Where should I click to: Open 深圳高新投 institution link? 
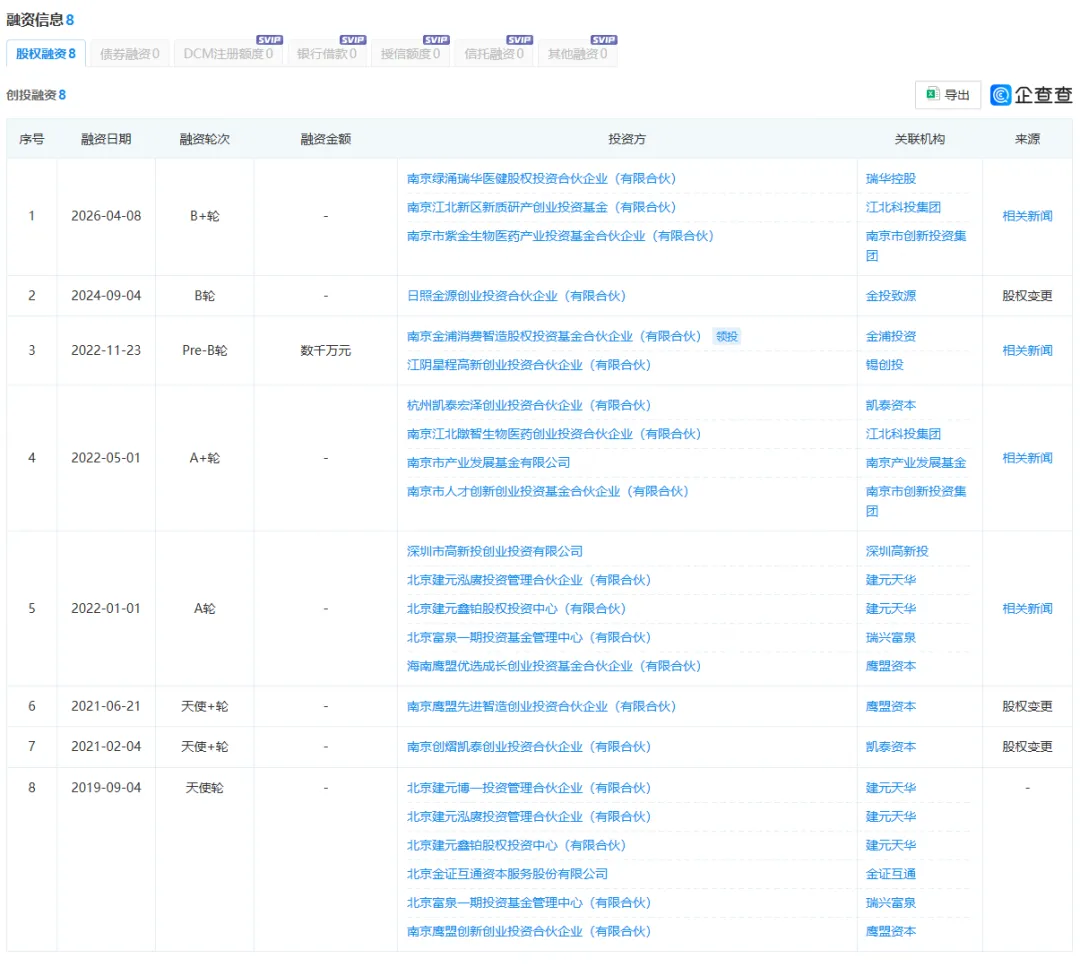[x=897, y=552]
